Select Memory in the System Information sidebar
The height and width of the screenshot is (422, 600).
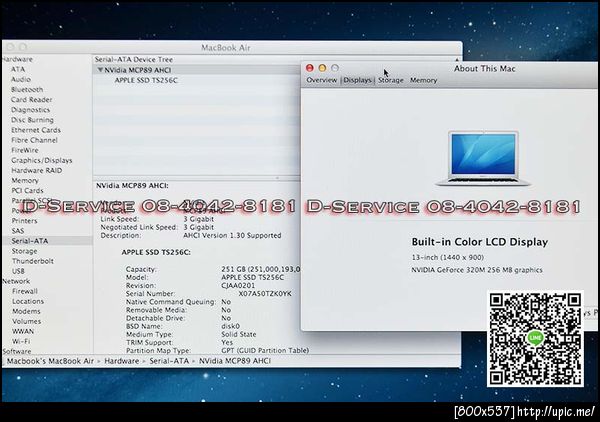pyautogui.click(x=25, y=180)
